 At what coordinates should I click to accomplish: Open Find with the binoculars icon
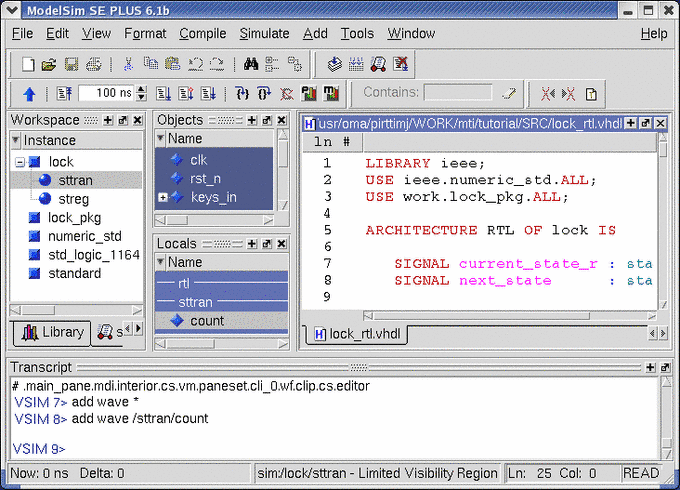point(251,65)
